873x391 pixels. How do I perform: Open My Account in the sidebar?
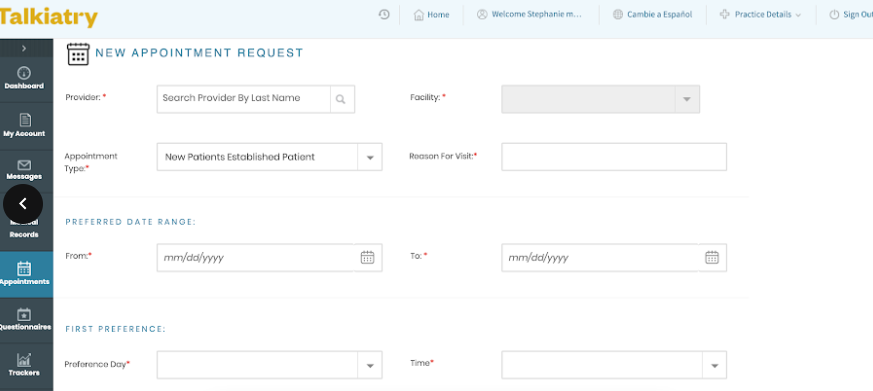(x=24, y=120)
